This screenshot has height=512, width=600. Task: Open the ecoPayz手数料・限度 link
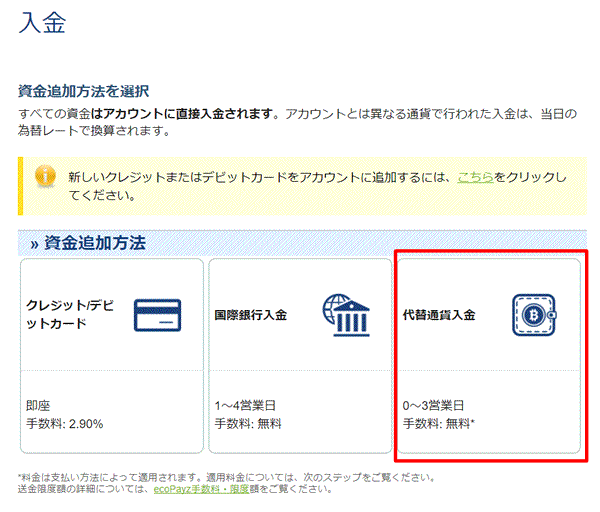point(201,489)
